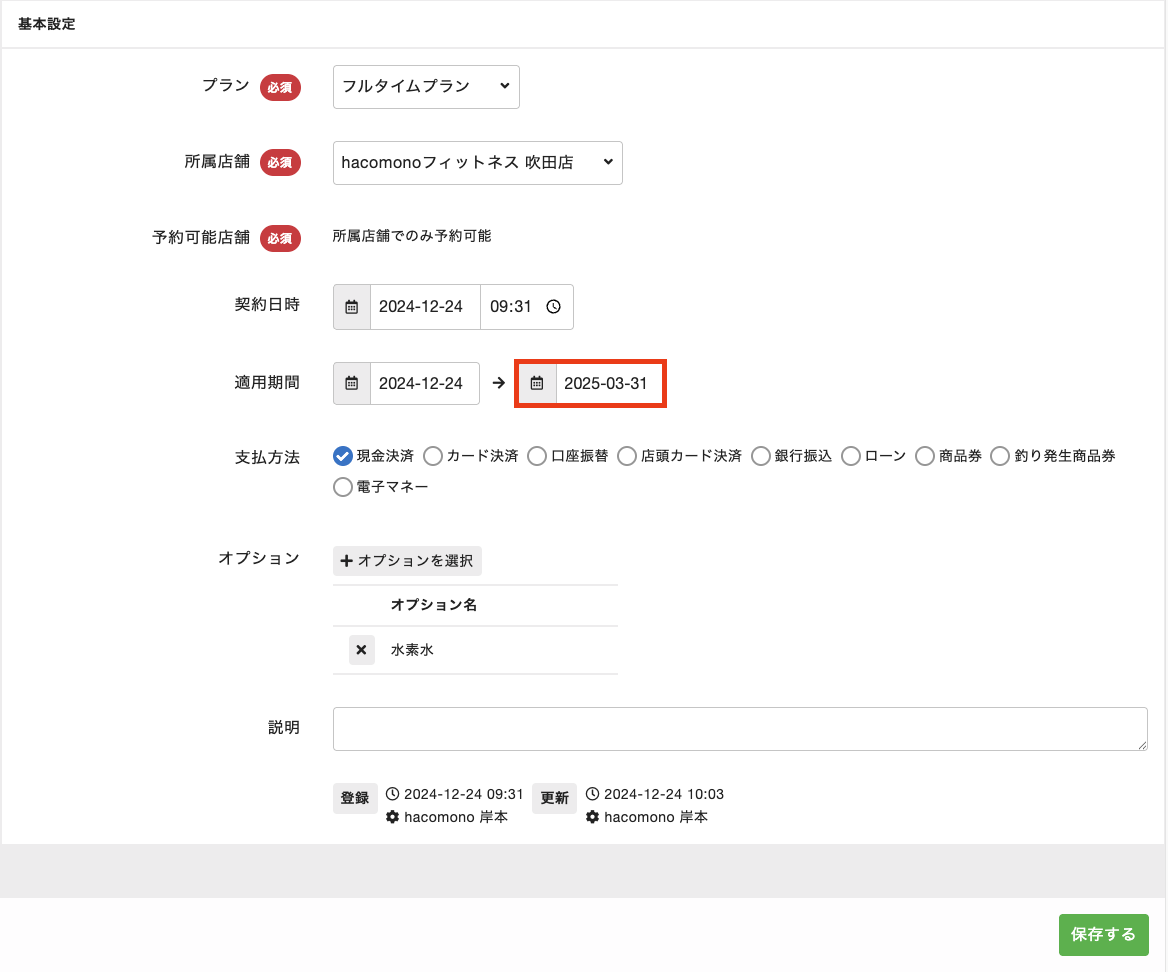Choose 口座振替 payment option
The image size is (1168, 972).
tap(538, 456)
